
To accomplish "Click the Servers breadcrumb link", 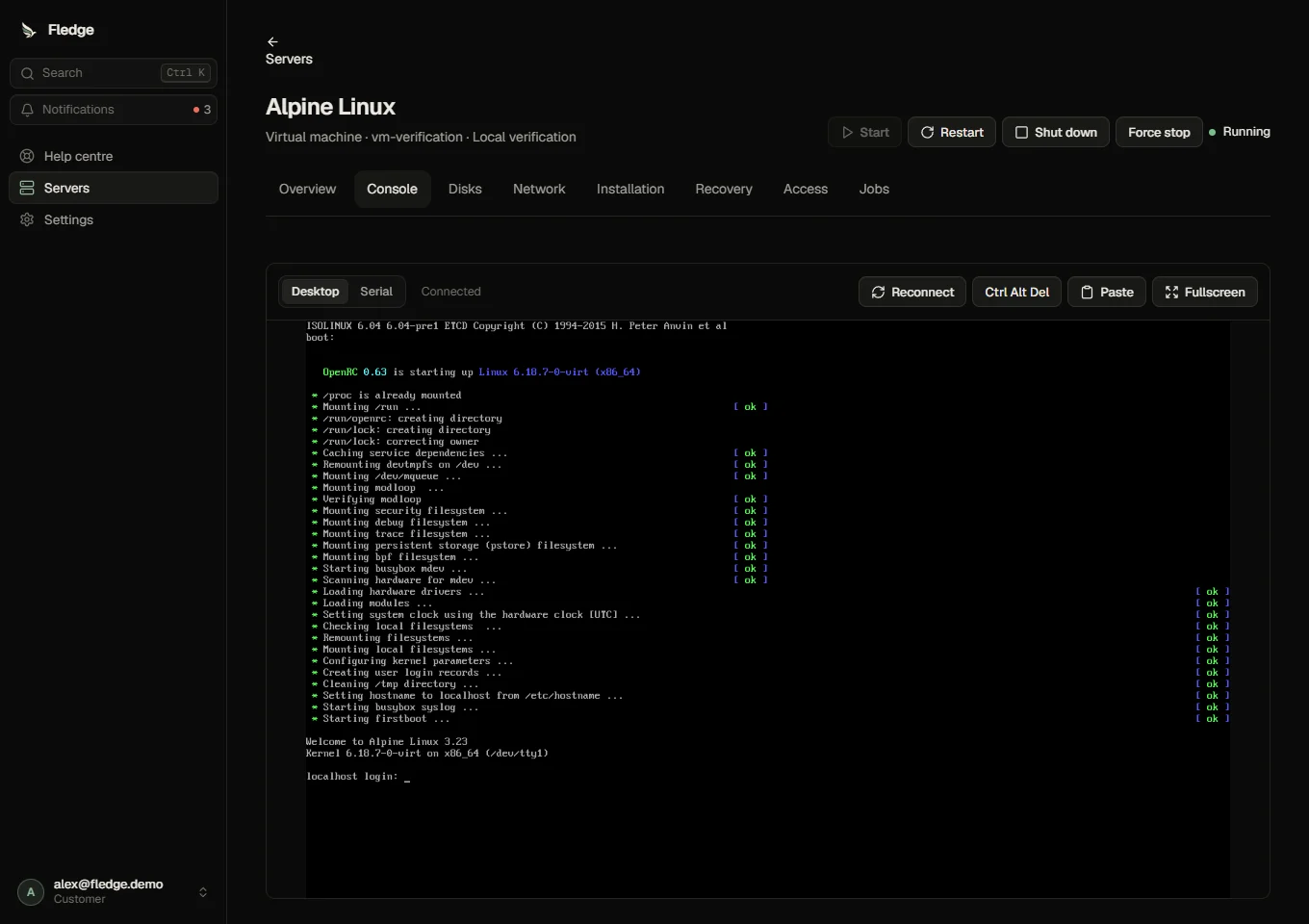I will coord(289,59).
